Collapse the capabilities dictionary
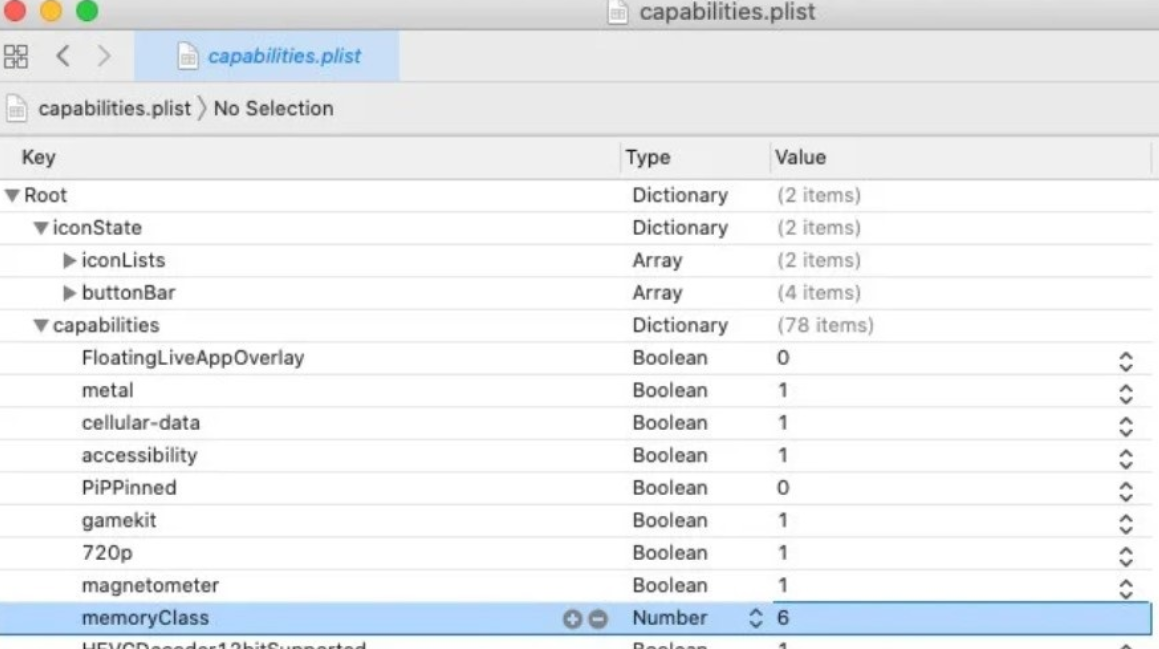The height and width of the screenshot is (649, 1159). [x=41, y=326]
